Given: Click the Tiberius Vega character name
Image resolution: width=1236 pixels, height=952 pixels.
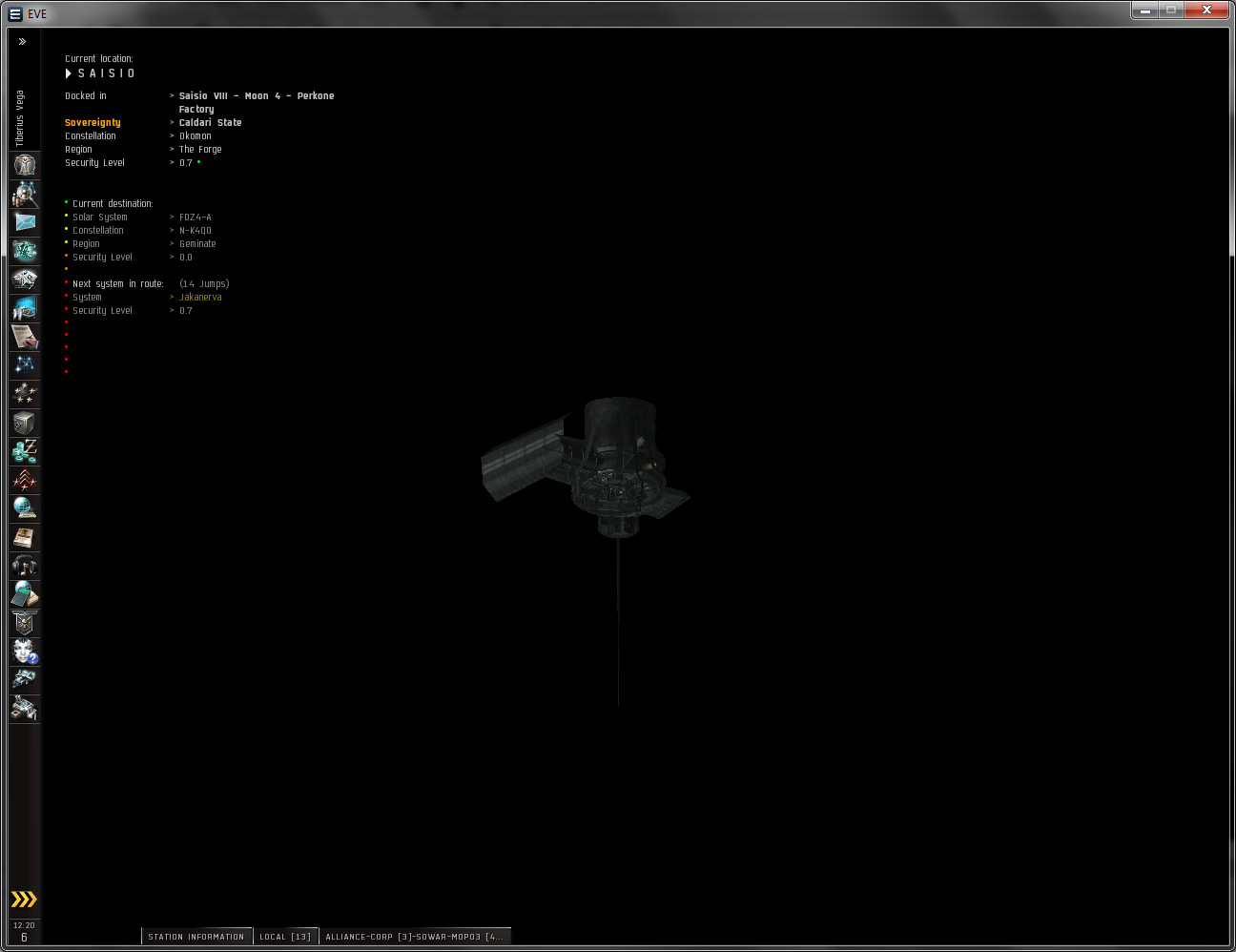Looking at the screenshot, I should click(20, 119).
